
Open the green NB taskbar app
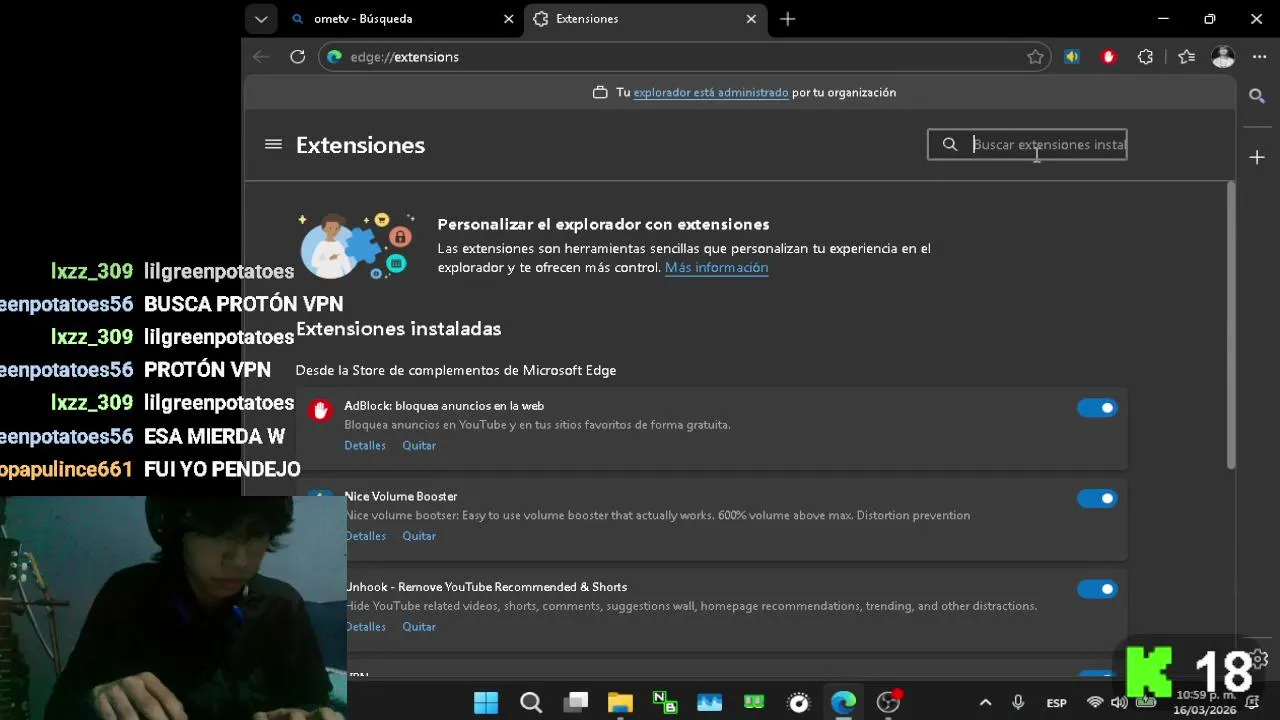(x=665, y=703)
